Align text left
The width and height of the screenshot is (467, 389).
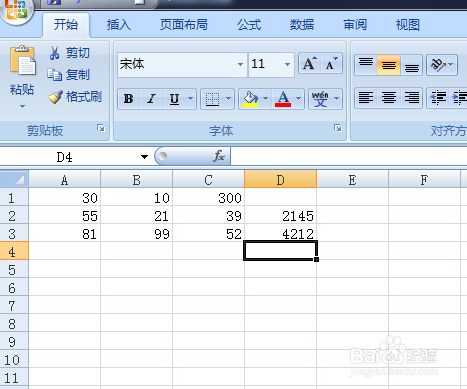tap(366, 98)
